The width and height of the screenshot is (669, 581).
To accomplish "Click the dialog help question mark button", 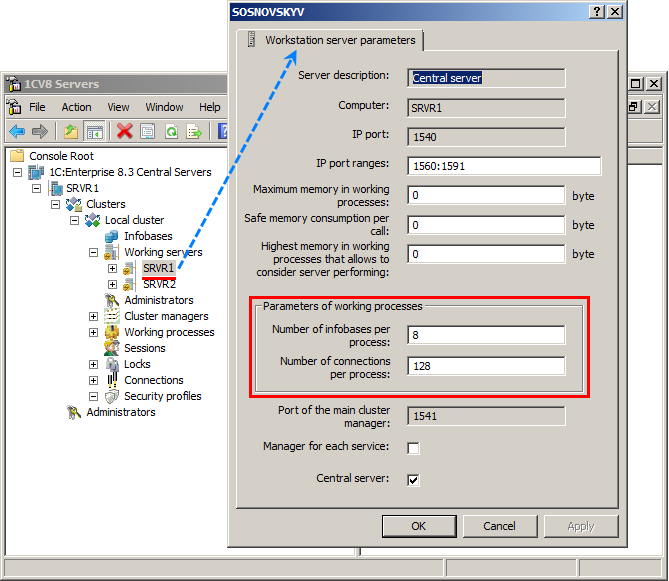I will pyautogui.click(x=597, y=12).
